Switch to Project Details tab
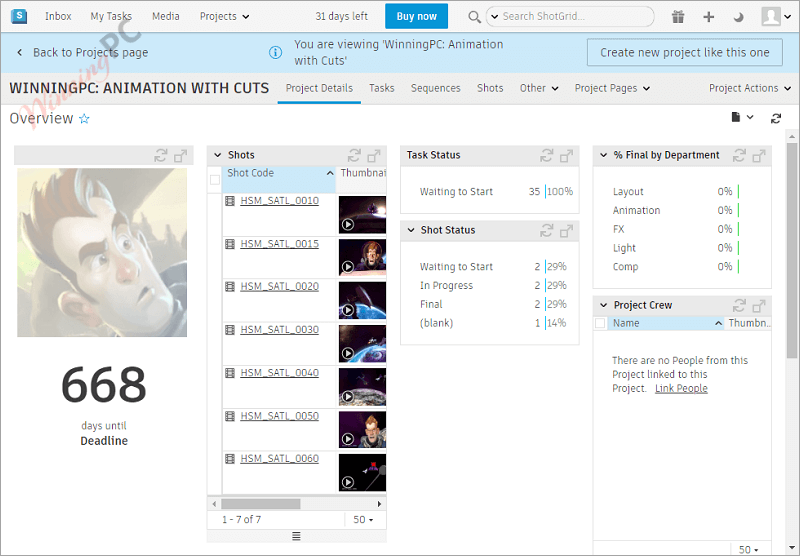The width and height of the screenshot is (800, 556). [x=319, y=88]
